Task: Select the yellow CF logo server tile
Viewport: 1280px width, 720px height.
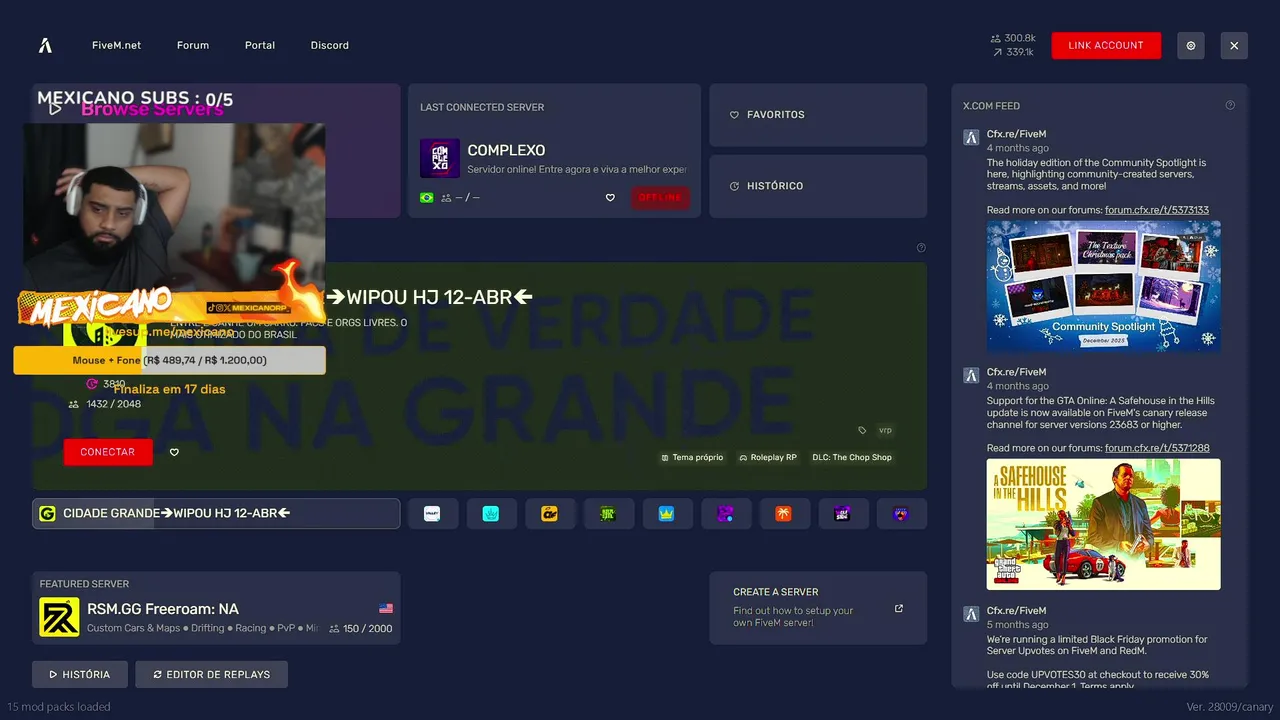Action: 549,513
